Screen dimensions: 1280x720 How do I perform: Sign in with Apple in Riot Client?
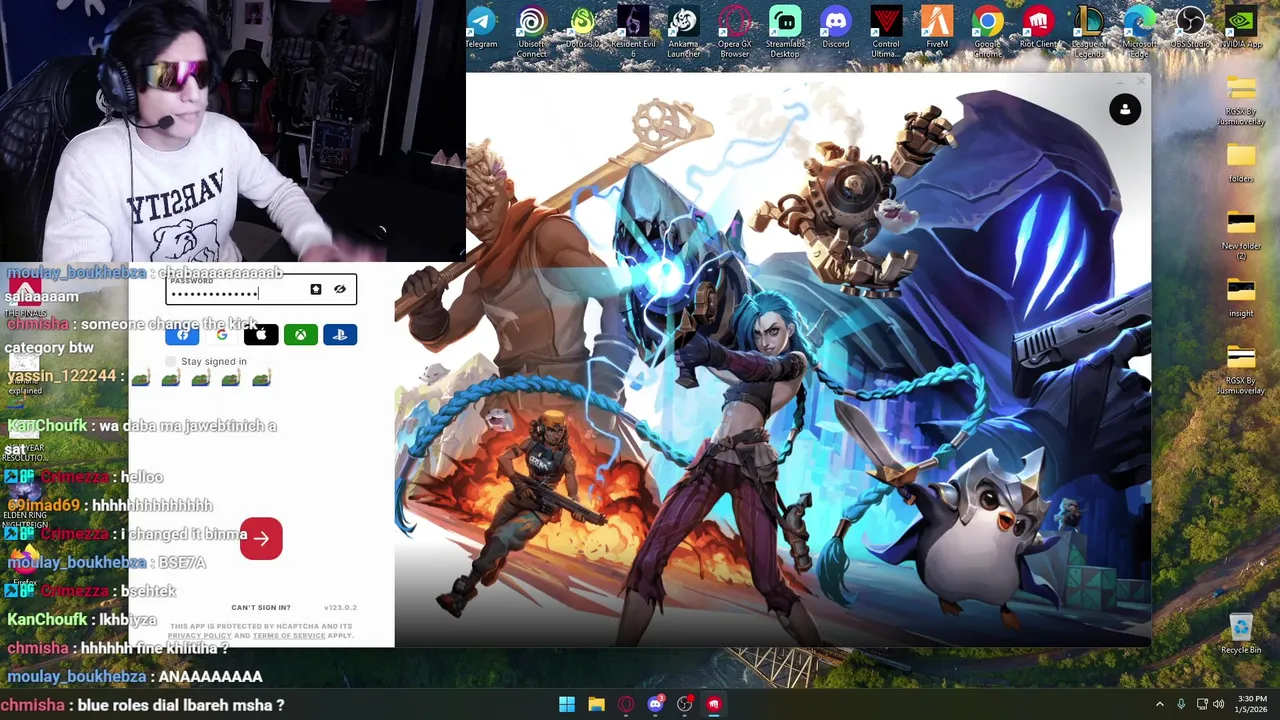click(261, 335)
